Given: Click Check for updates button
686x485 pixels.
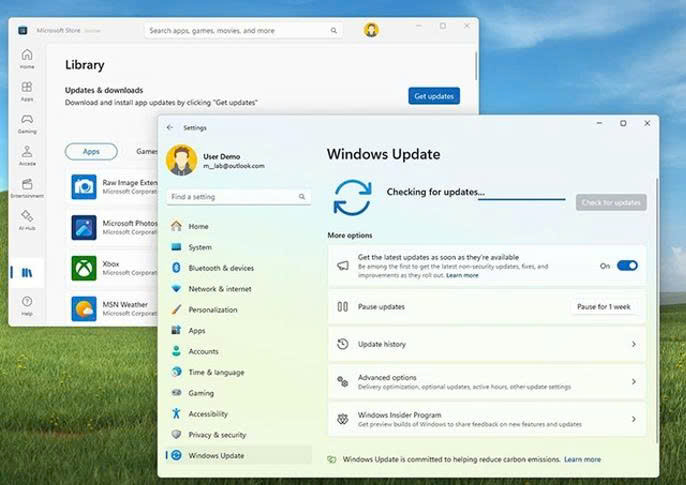Looking at the screenshot, I should (x=611, y=202).
